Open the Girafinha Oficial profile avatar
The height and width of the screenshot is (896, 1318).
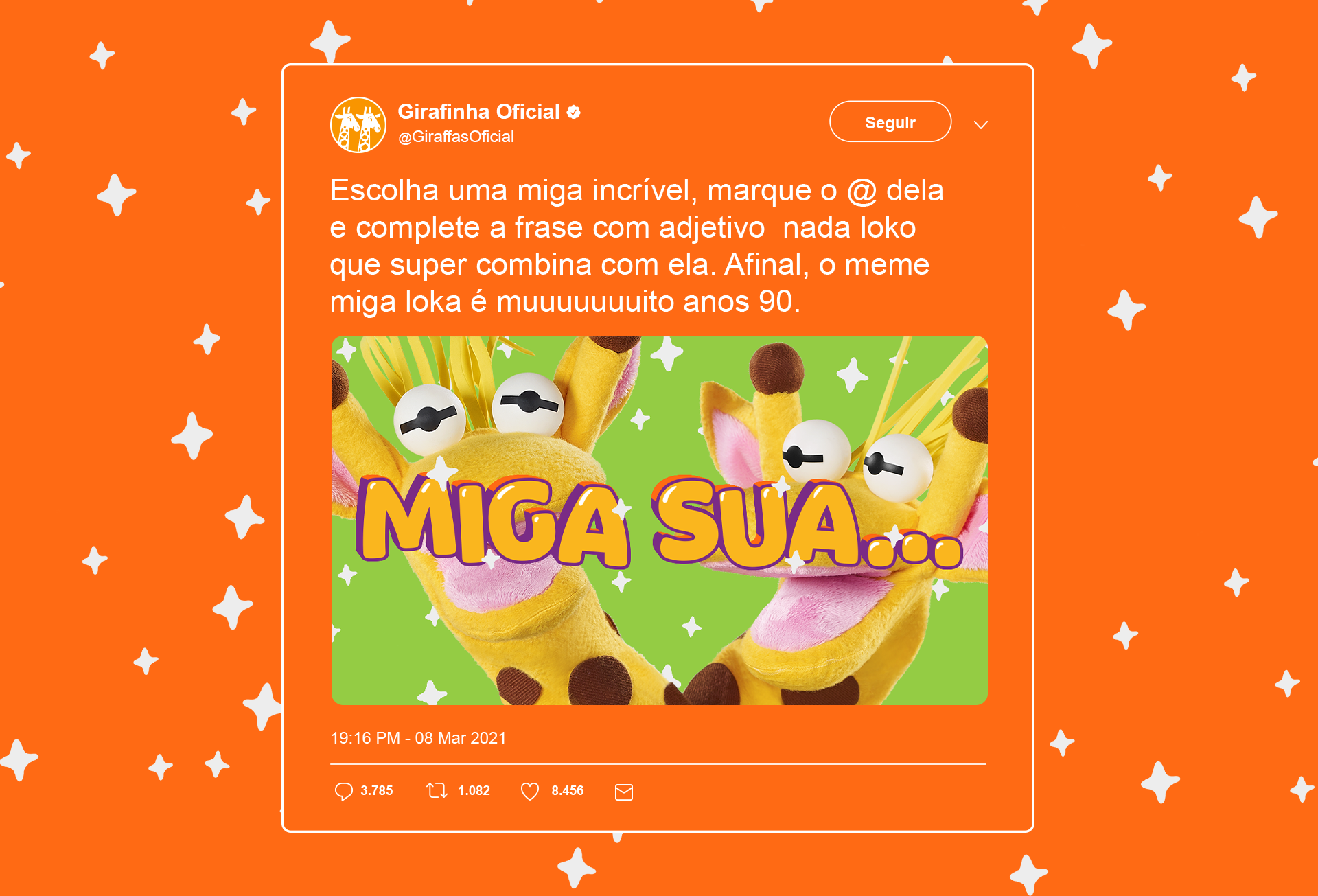(358, 124)
